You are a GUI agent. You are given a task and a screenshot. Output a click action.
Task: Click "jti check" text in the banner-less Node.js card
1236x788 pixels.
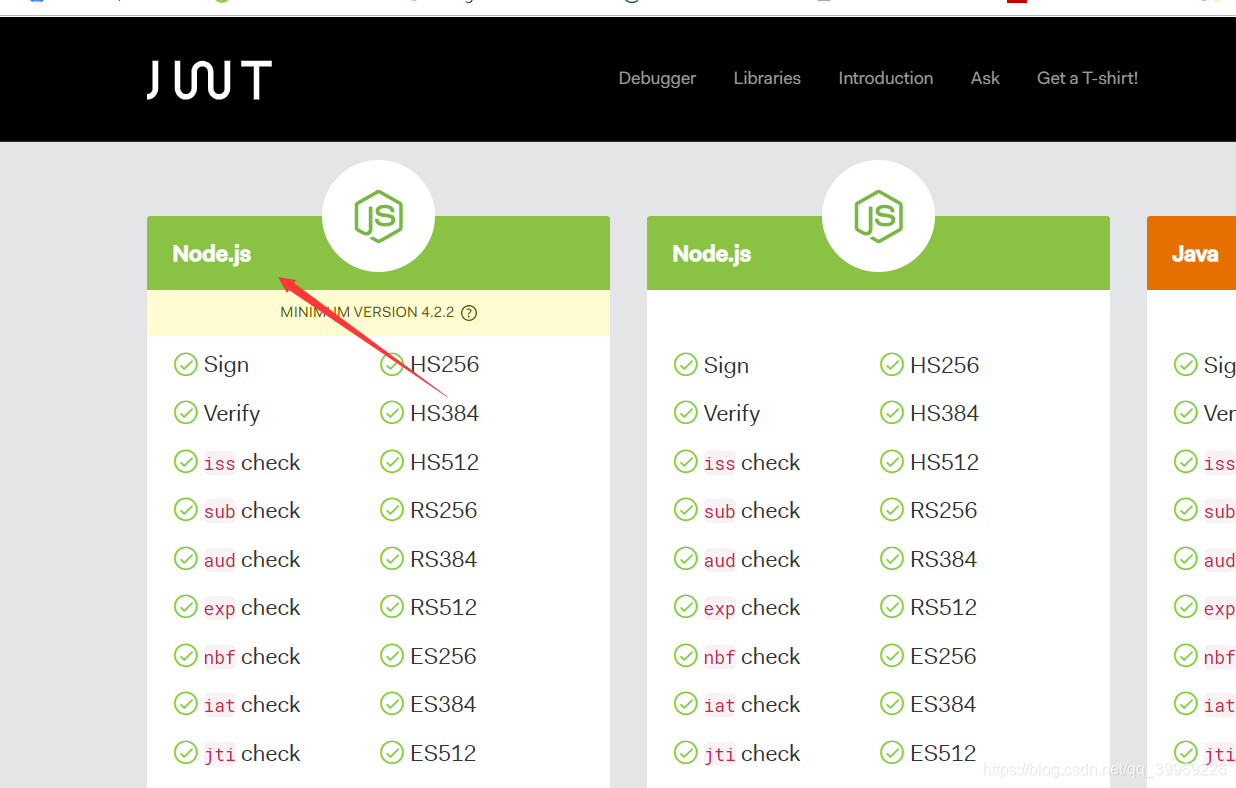point(752,753)
